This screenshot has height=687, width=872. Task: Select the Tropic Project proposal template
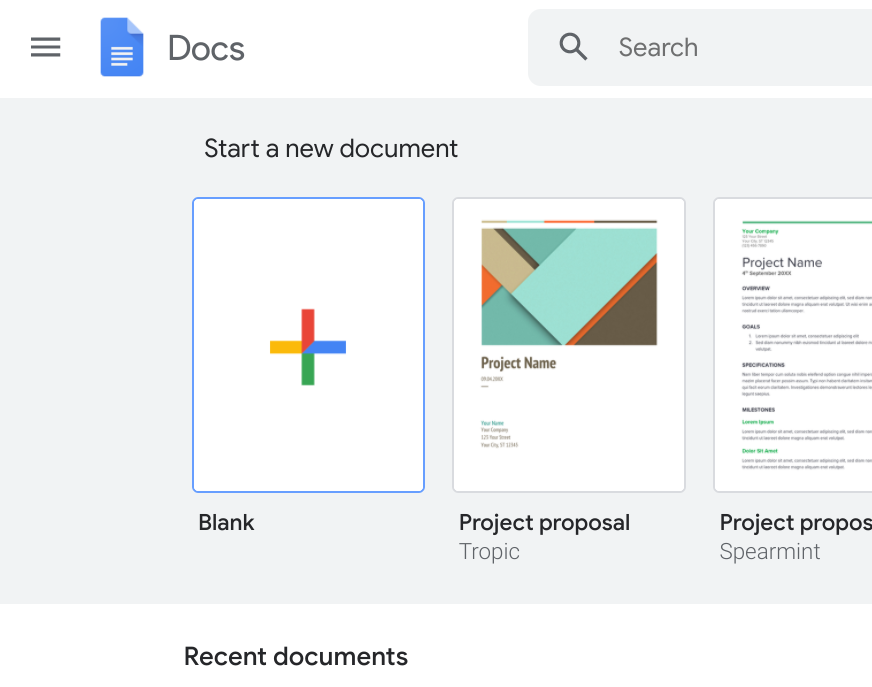(x=568, y=345)
